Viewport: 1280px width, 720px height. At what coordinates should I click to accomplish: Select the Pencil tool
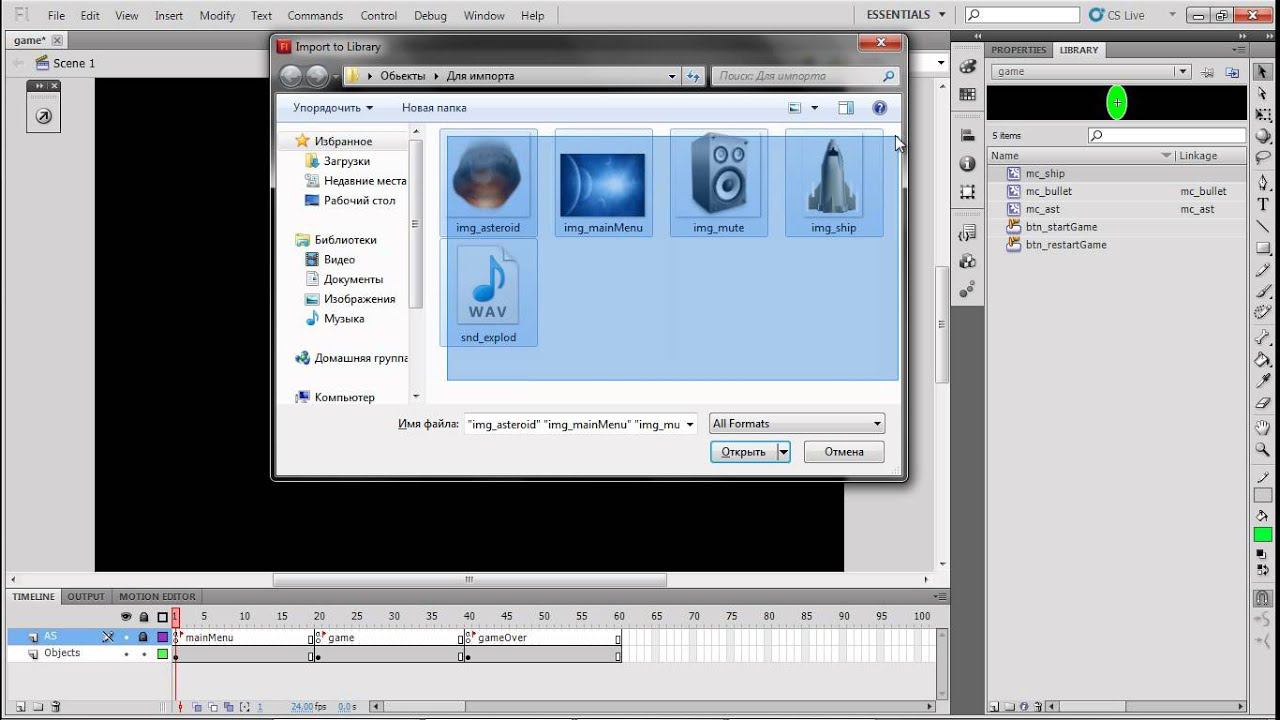click(x=1263, y=269)
